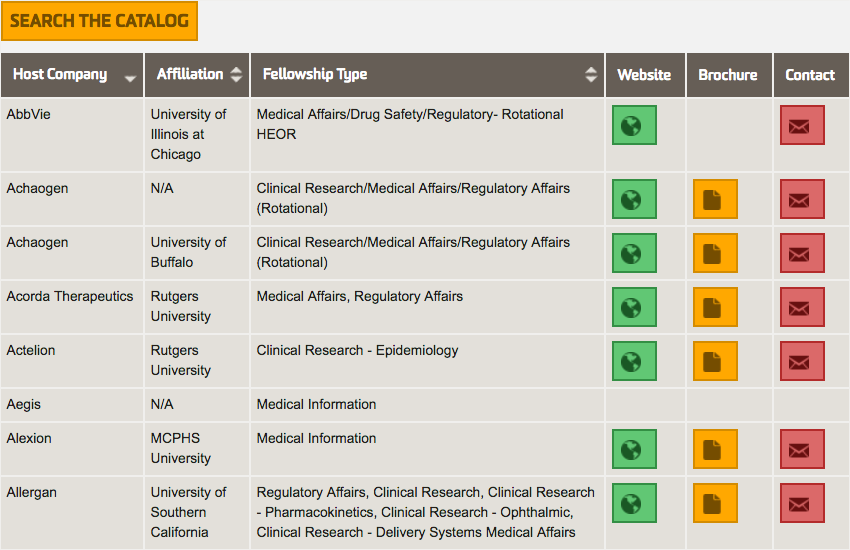Screen dimensions: 850x550
Task: Click Allergan Regulatory Affairs fellowship description
Action: point(426,512)
